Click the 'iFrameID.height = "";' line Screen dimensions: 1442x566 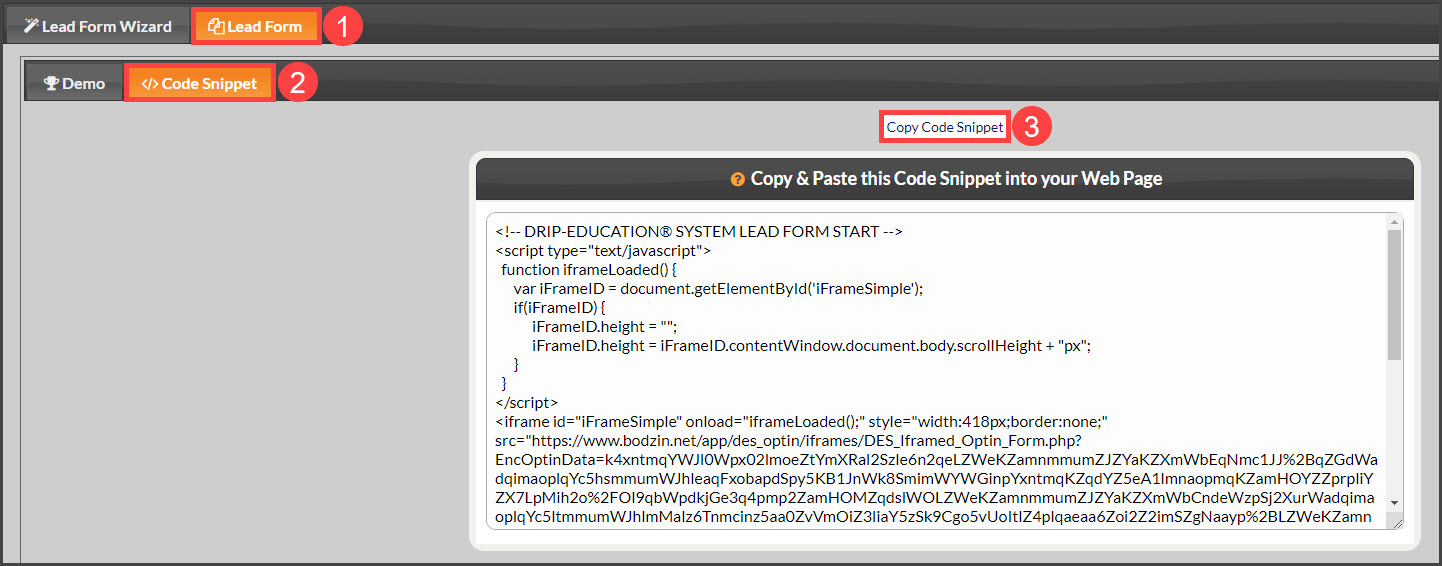pos(606,326)
